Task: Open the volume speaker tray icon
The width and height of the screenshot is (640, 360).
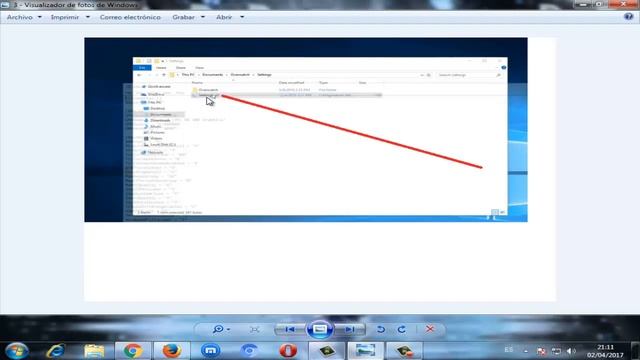Action: 571,351
